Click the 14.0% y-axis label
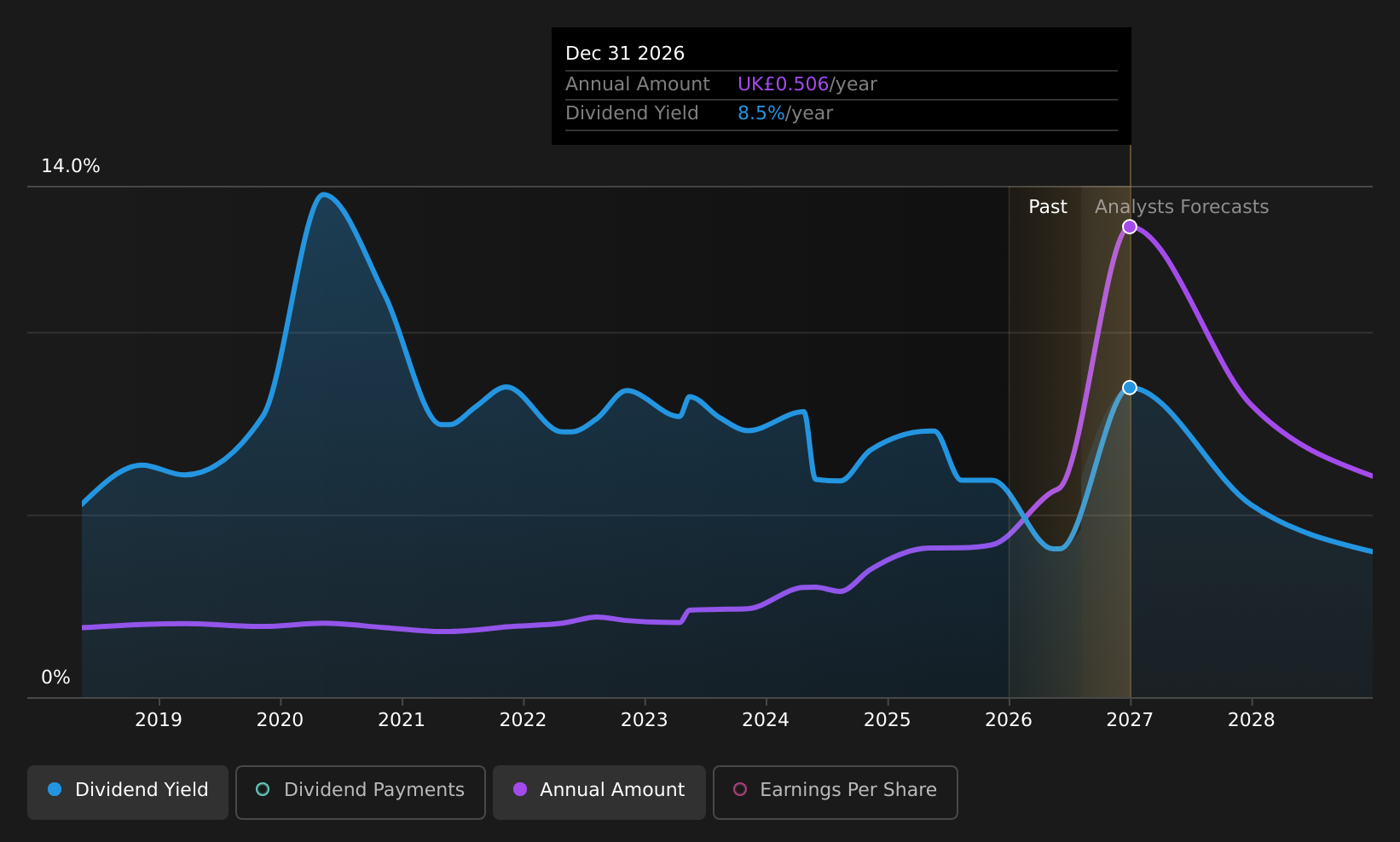 coord(71,166)
